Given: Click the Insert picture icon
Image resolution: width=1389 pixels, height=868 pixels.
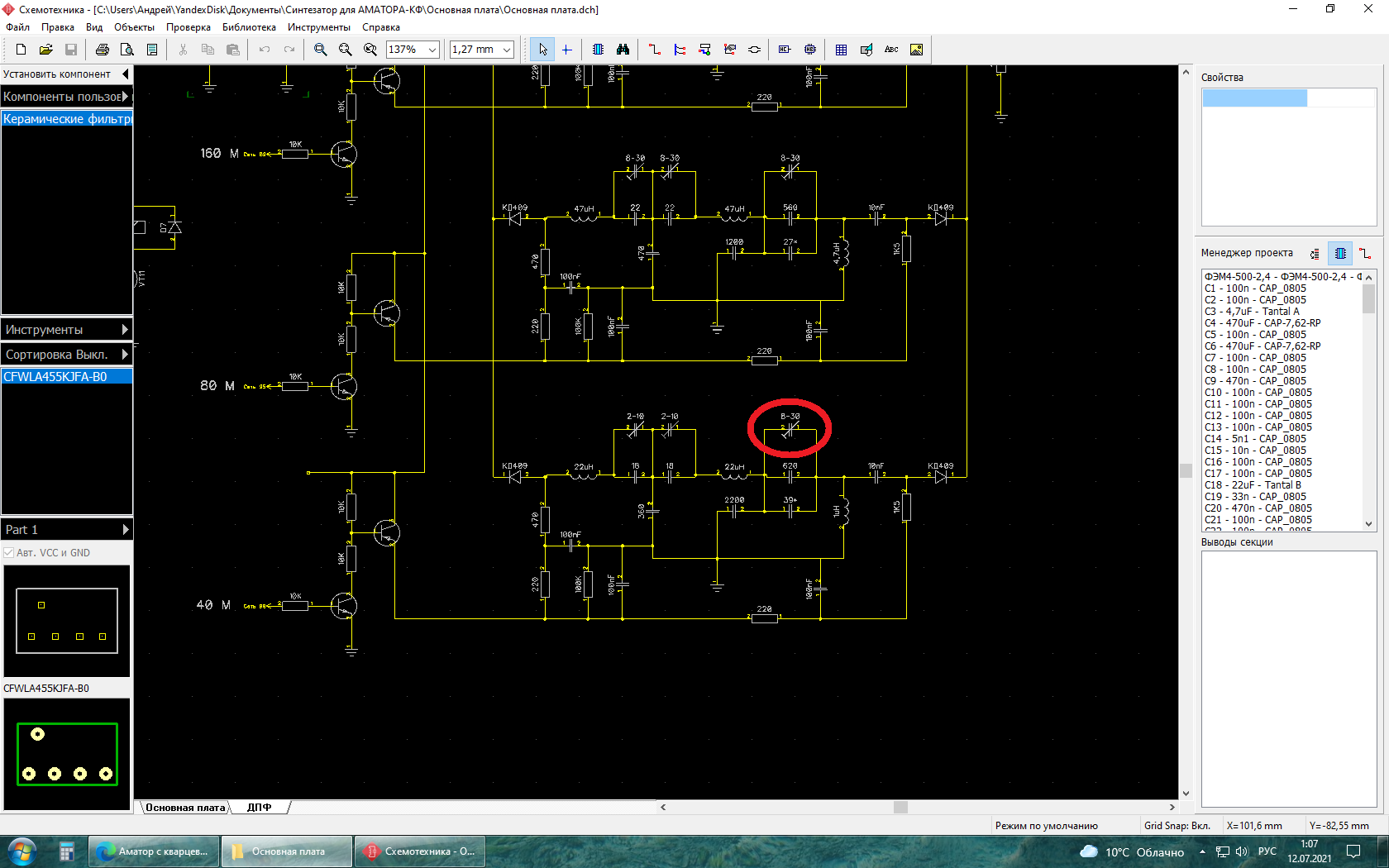Looking at the screenshot, I should (x=916, y=50).
